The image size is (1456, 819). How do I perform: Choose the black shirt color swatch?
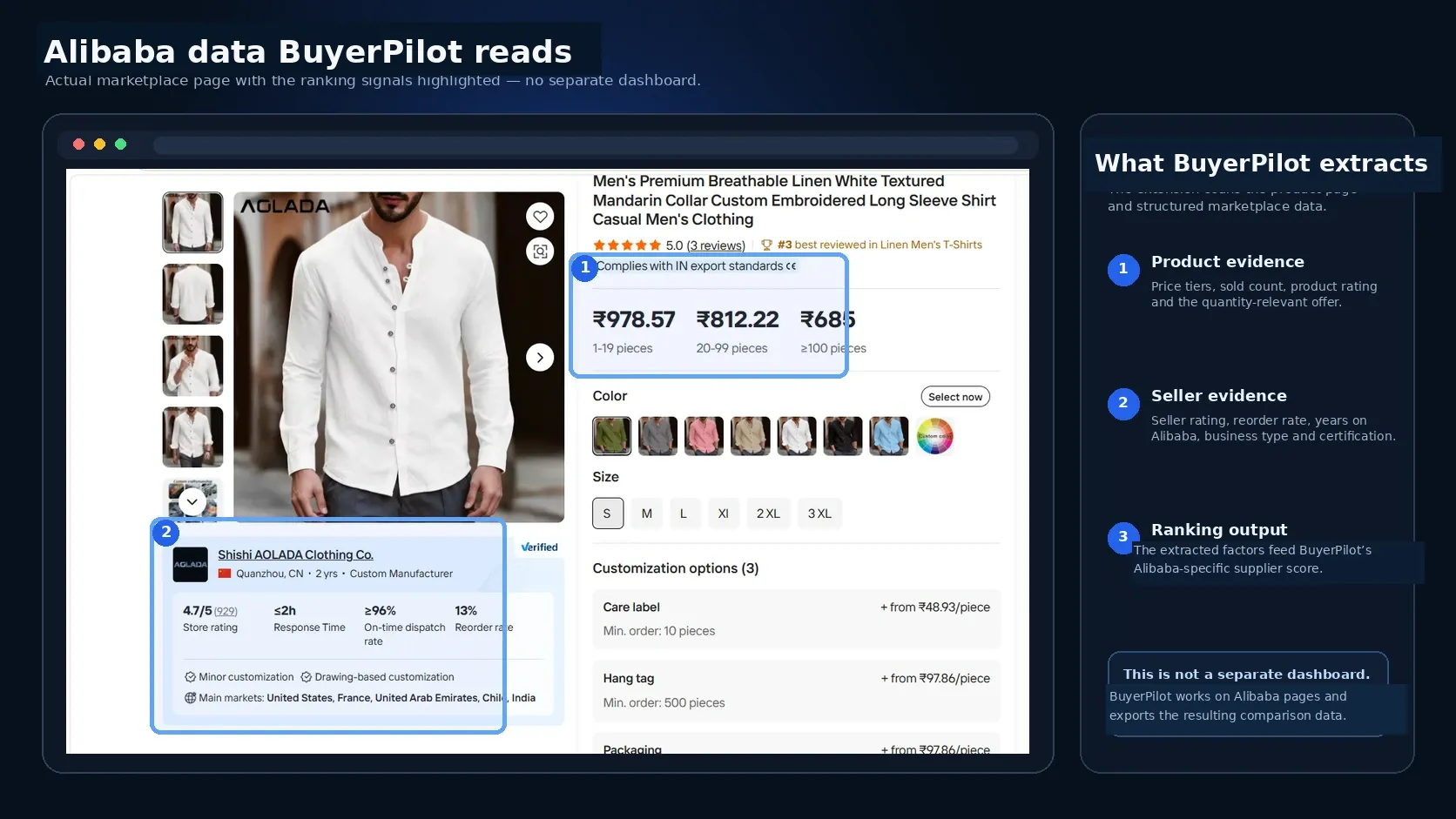pos(842,436)
